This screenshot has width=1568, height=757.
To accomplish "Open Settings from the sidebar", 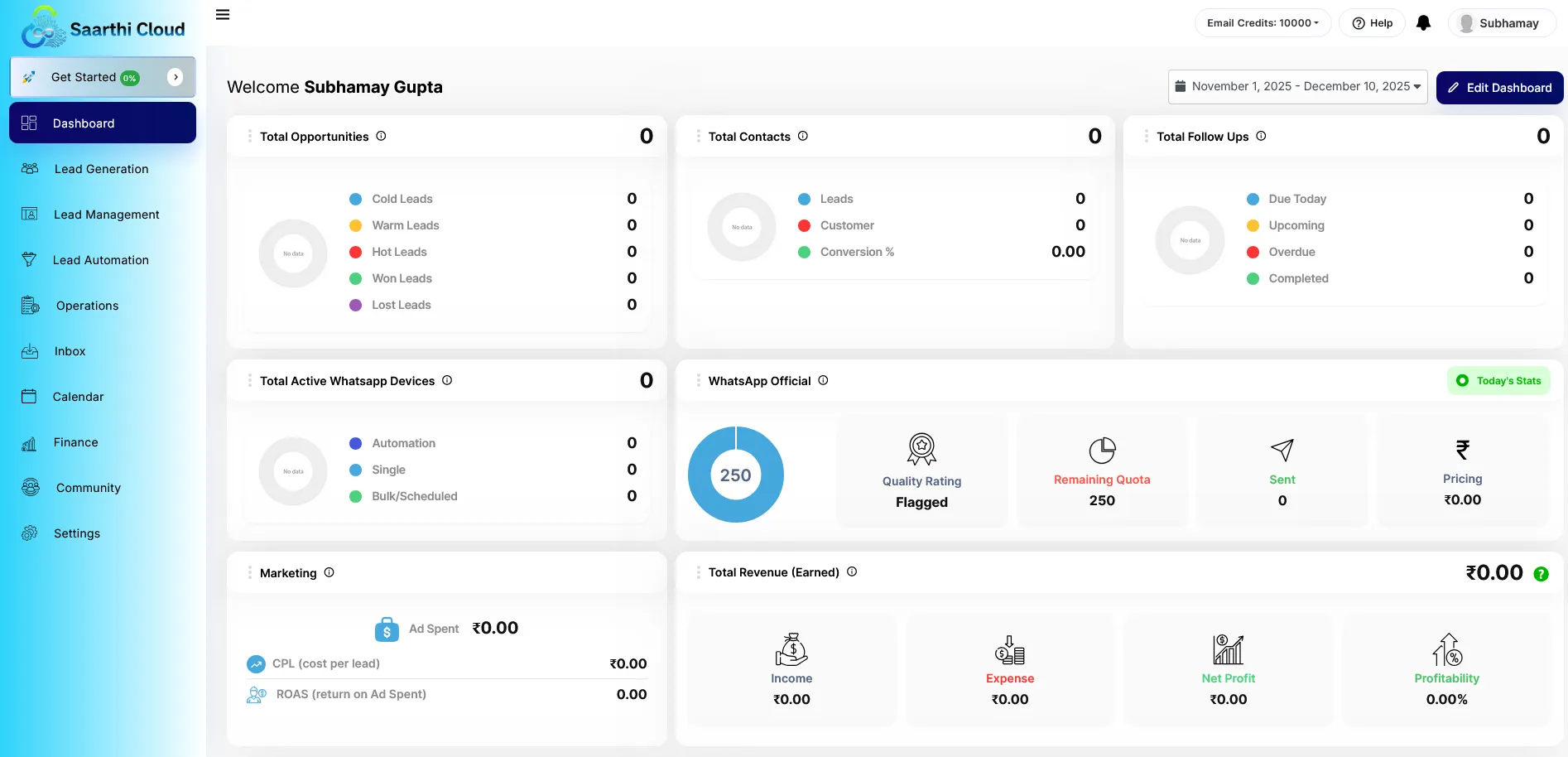I will tap(76, 533).
